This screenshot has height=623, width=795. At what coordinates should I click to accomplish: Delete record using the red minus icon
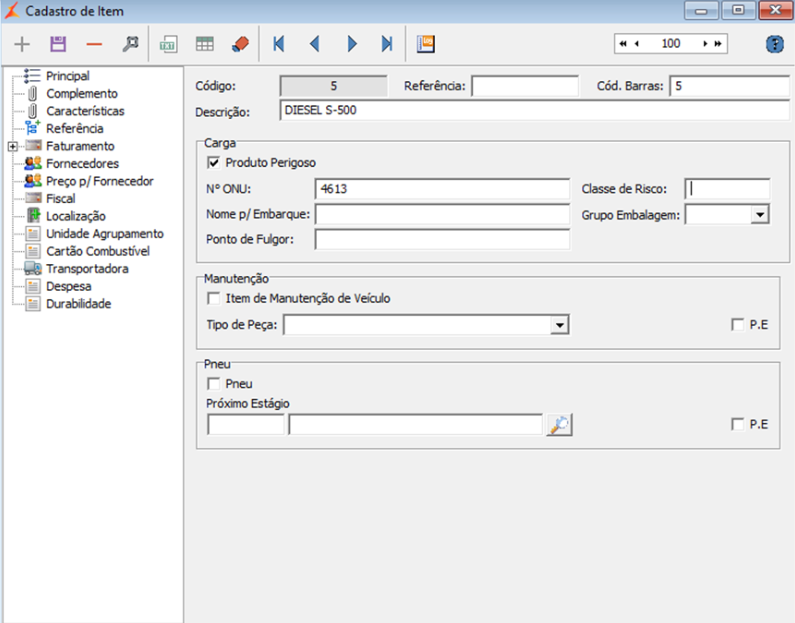(x=94, y=44)
